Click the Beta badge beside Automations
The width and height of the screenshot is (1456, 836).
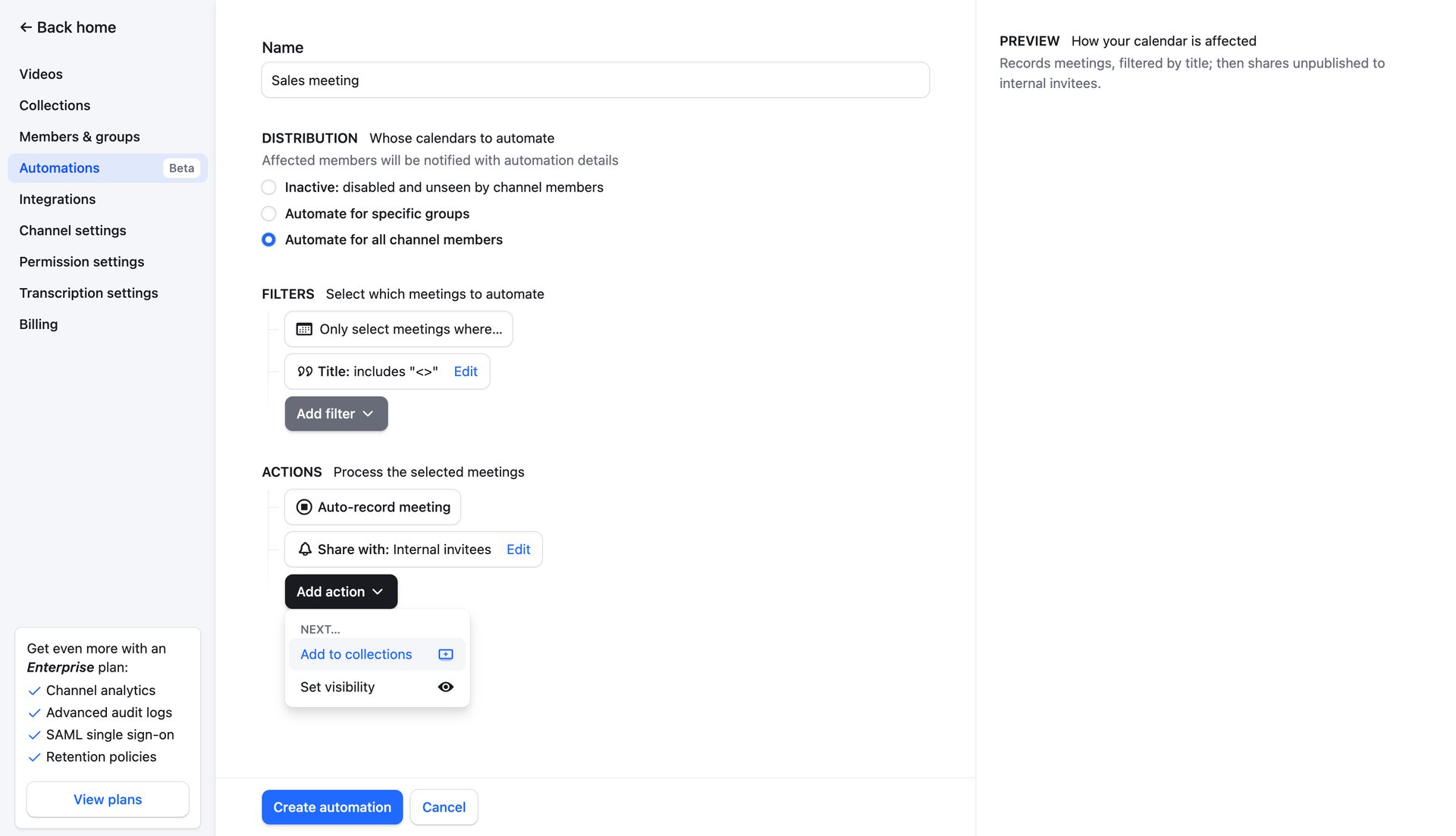pos(181,168)
